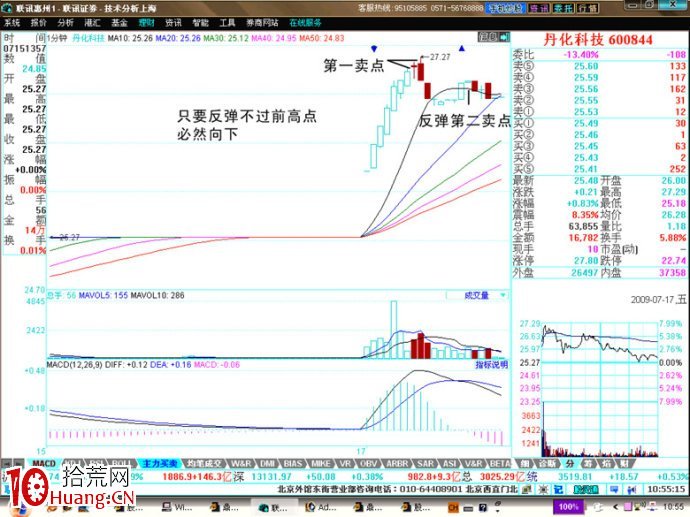This screenshot has width=690, height=517.
Task: Open the 基金 menu
Action: point(119,23)
